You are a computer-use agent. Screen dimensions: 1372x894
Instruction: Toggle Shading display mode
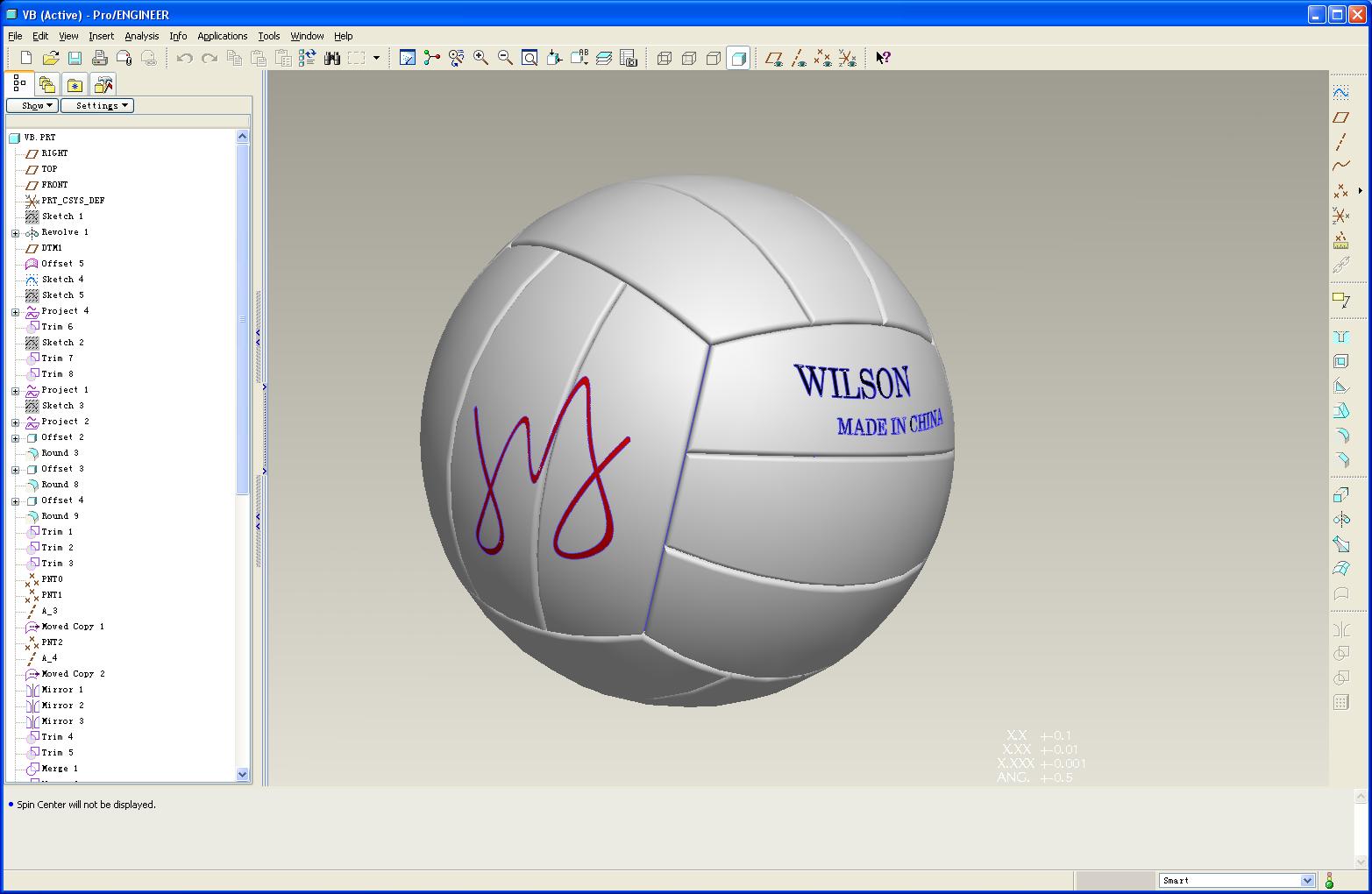[738, 58]
